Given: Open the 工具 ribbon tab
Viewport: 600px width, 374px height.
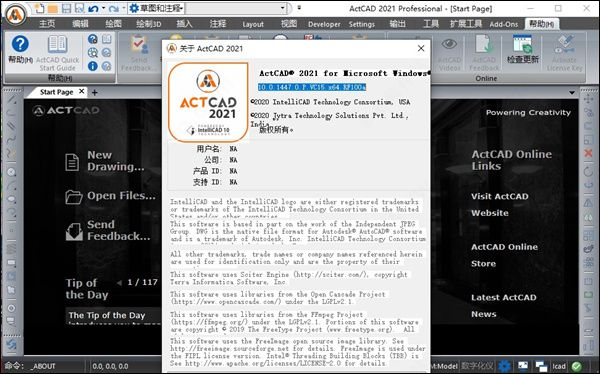Looking at the screenshot, I should pyautogui.click(x=431, y=24).
